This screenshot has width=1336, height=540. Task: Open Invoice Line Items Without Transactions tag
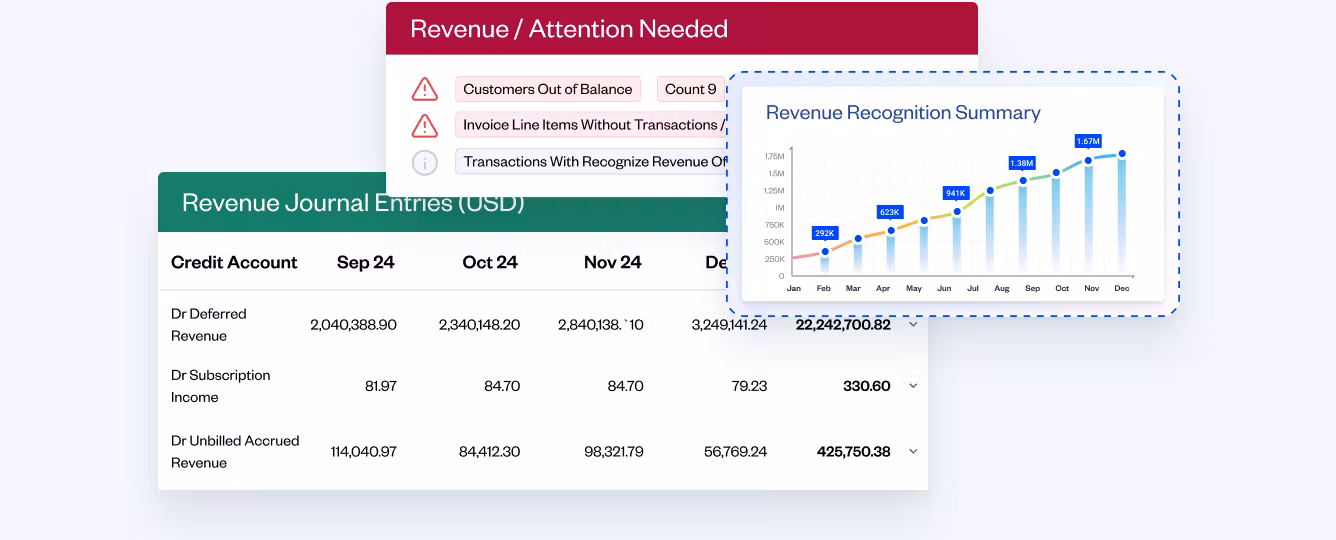[590, 125]
